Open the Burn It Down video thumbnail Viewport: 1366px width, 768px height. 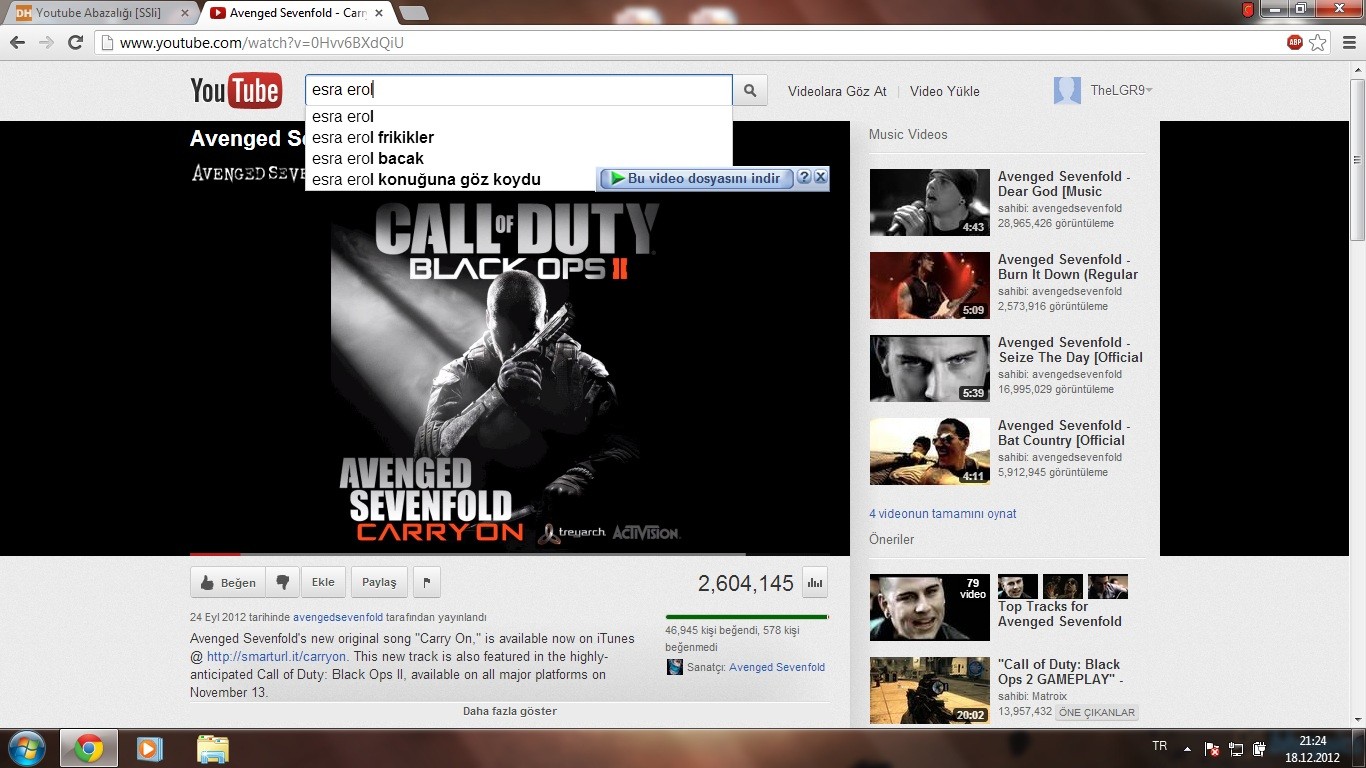click(x=930, y=285)
